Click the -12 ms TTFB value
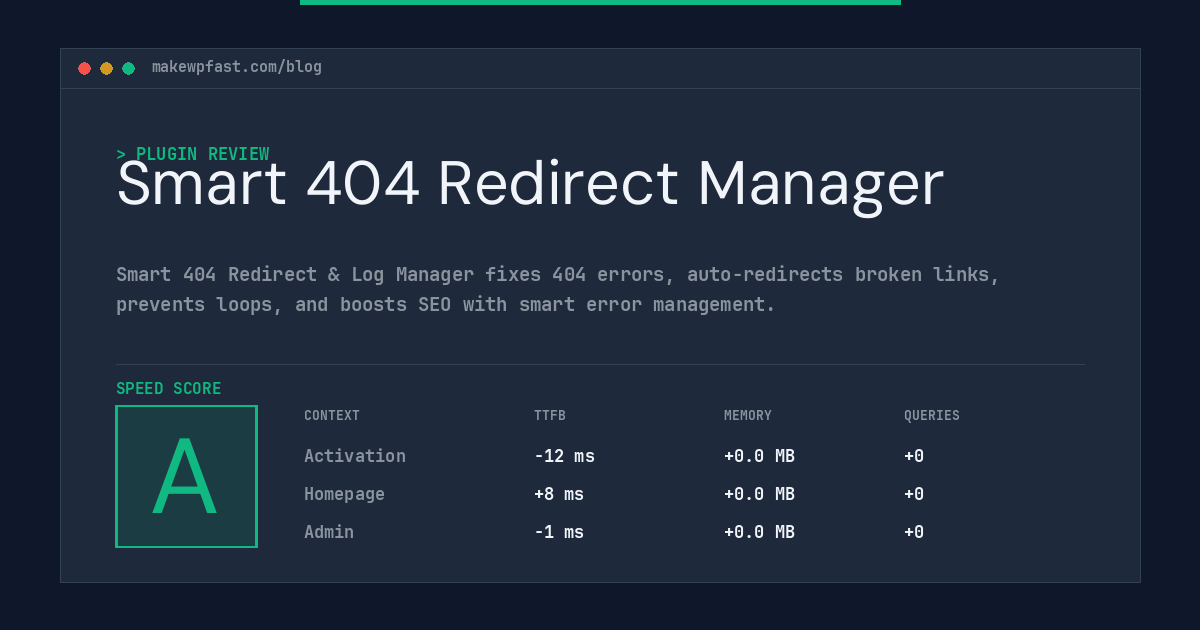The width and height of the screenshot is (1200, 630). tap(564, 456)
